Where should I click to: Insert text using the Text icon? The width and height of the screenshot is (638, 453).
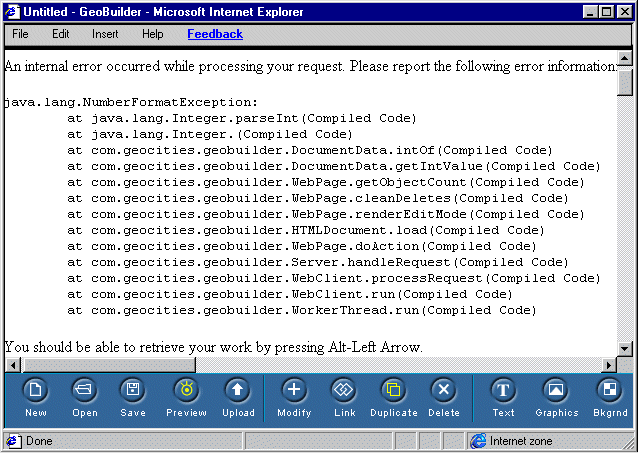click(x=503, y=390)
